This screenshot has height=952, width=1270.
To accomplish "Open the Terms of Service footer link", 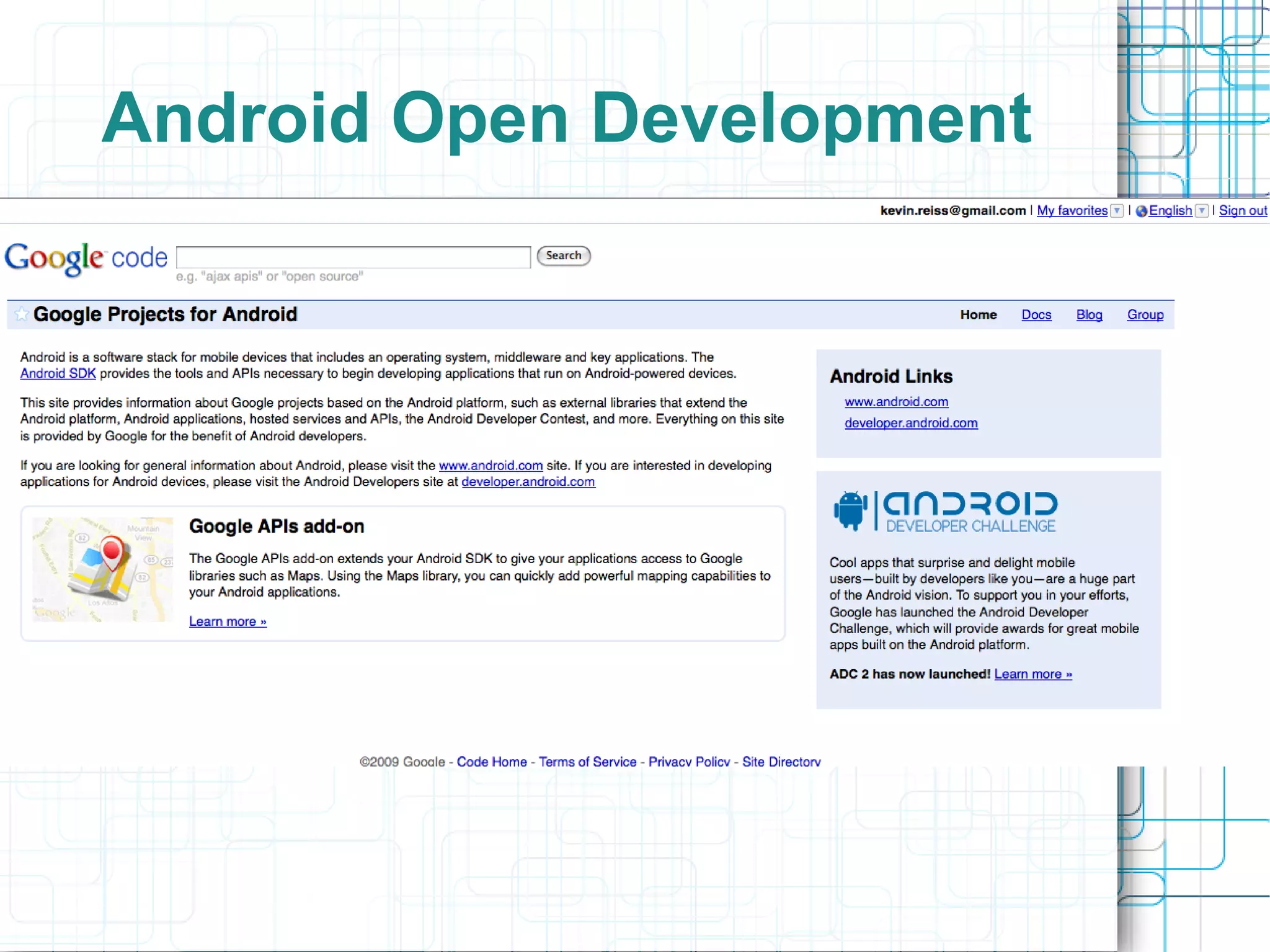I will (x=587, y=762).
